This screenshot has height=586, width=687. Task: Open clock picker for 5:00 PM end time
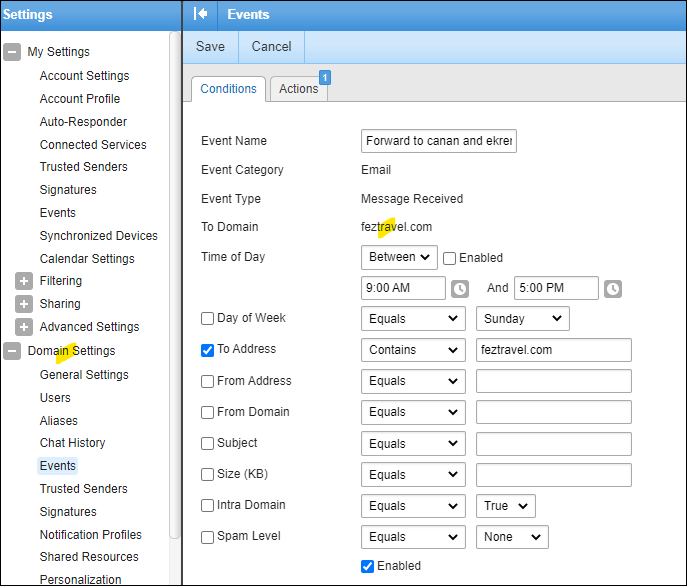coord(612,289)
